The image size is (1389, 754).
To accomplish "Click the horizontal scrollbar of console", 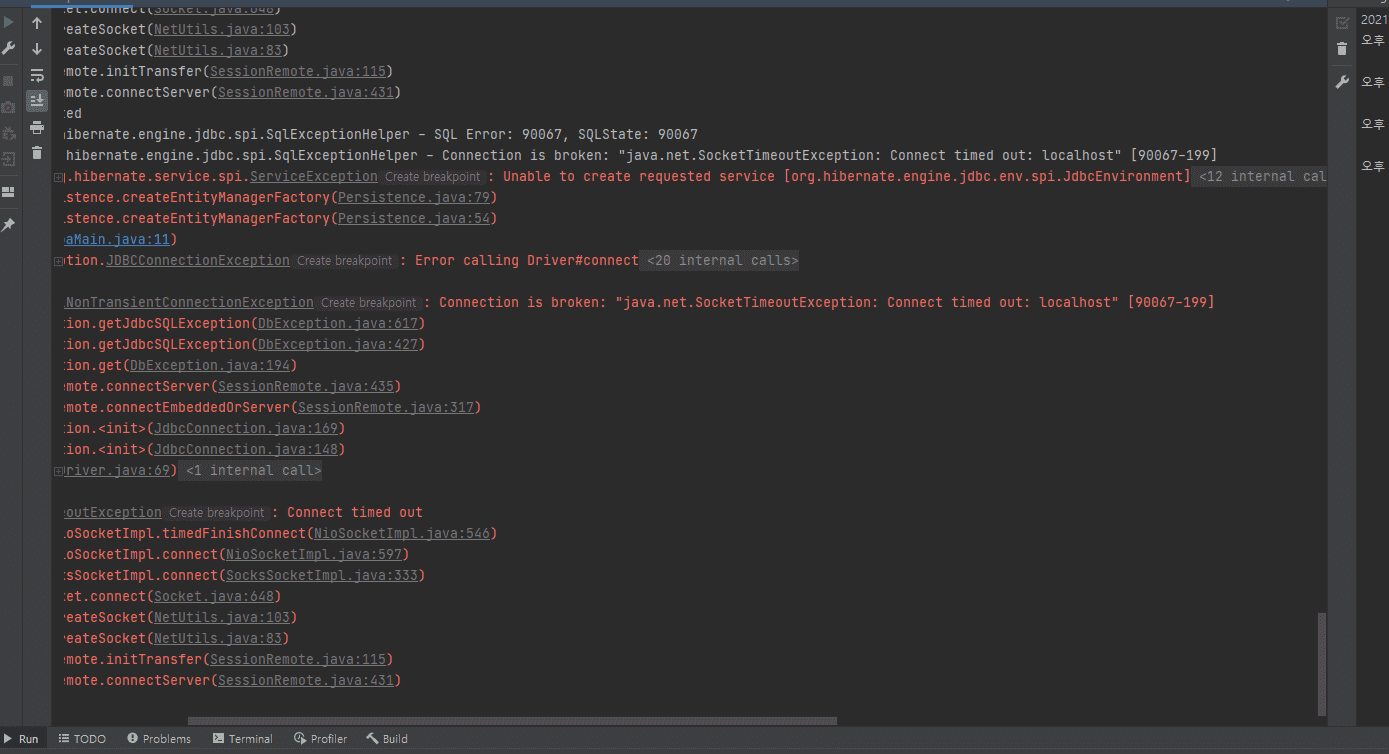I will point(512,720).
